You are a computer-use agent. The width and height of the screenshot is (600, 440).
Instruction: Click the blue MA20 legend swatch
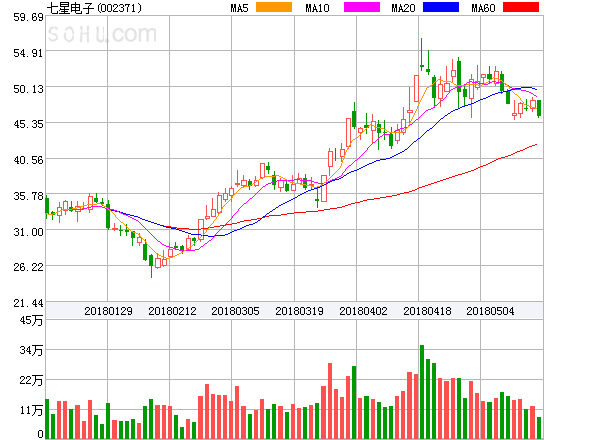pyautogui.click(x=441, y=7)
